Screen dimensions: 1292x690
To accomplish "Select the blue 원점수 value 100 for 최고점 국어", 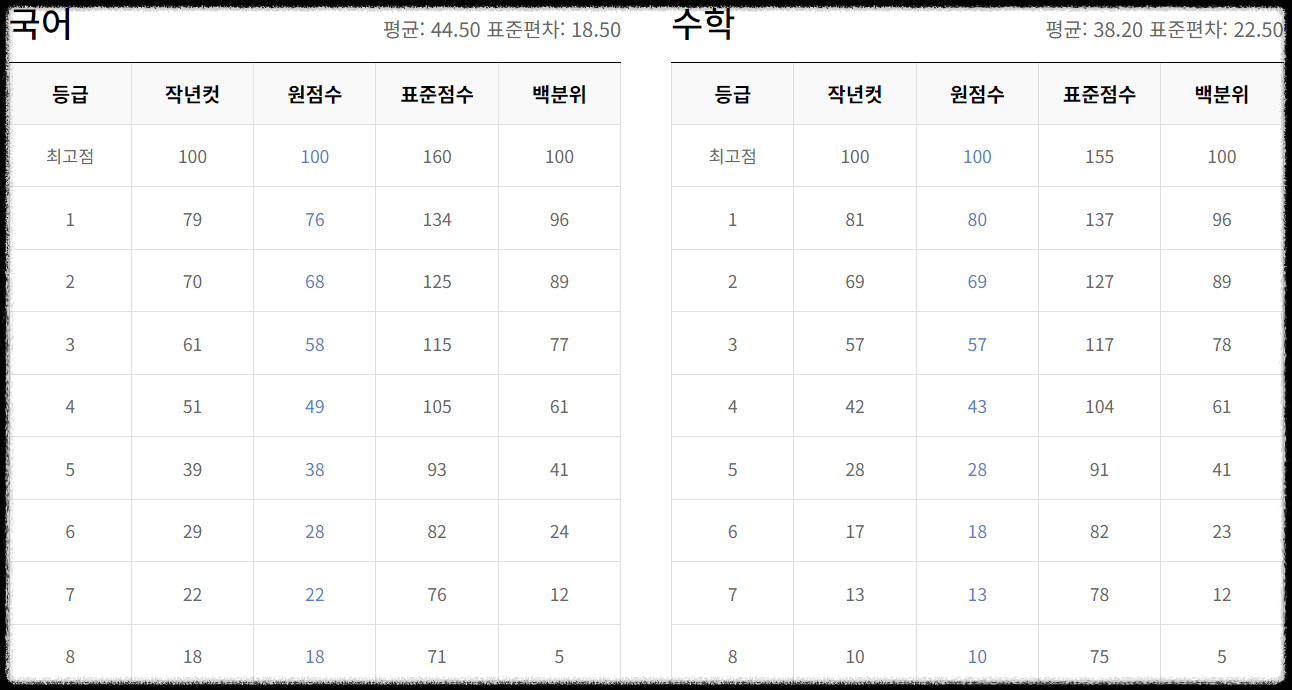I will pyautogui.click(x=314, y=156).
